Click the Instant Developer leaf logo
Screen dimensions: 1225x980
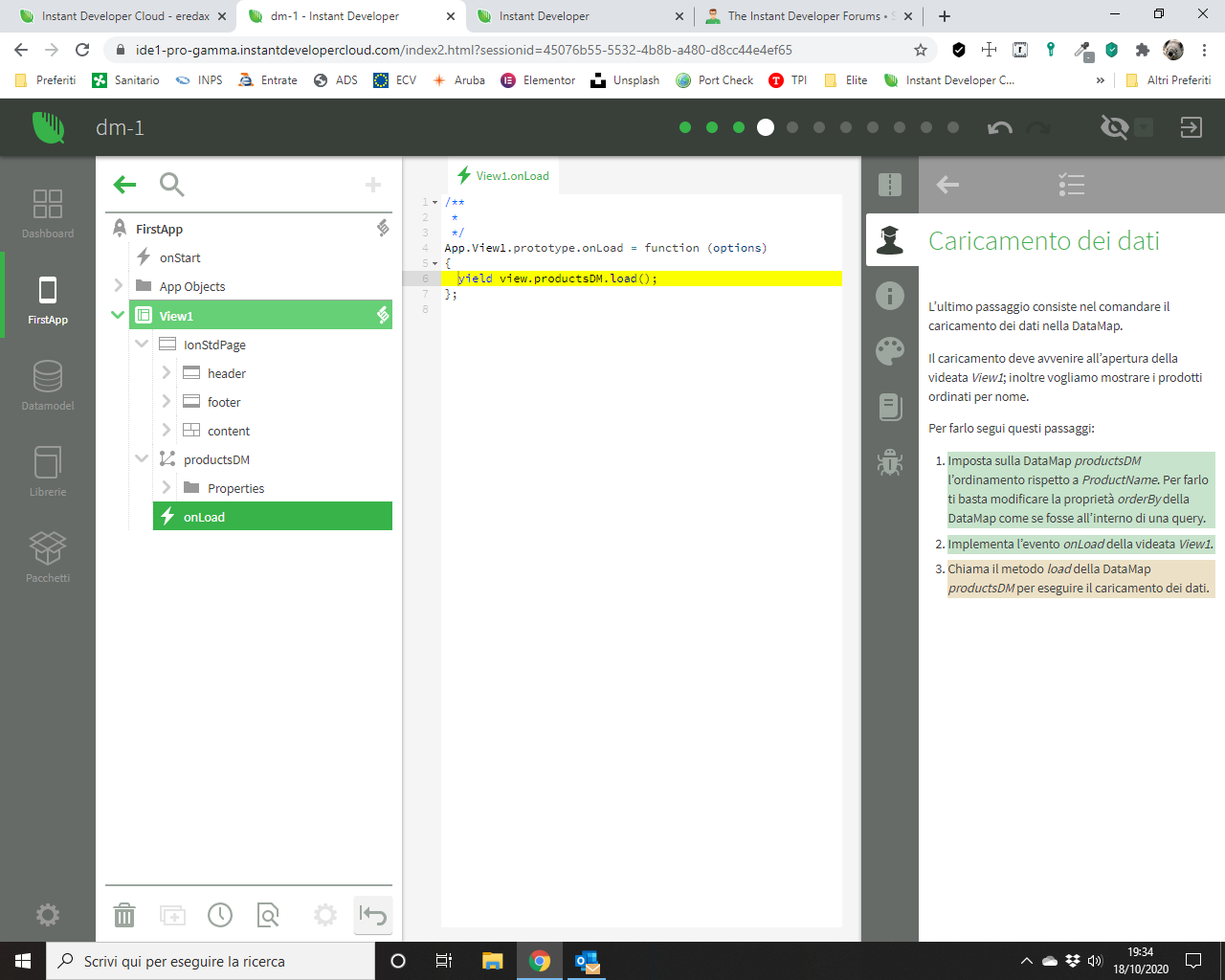tap(48, 127)
